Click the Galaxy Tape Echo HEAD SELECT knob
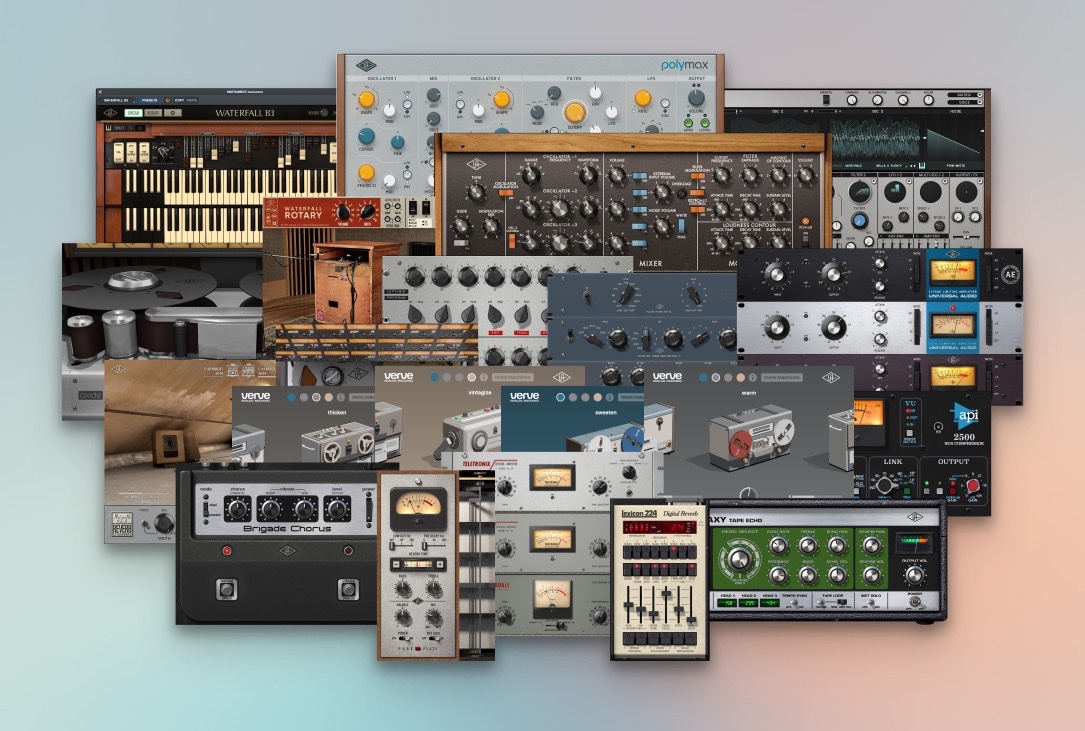Screen dimensions: 1085x731 (x=738, y=558)
